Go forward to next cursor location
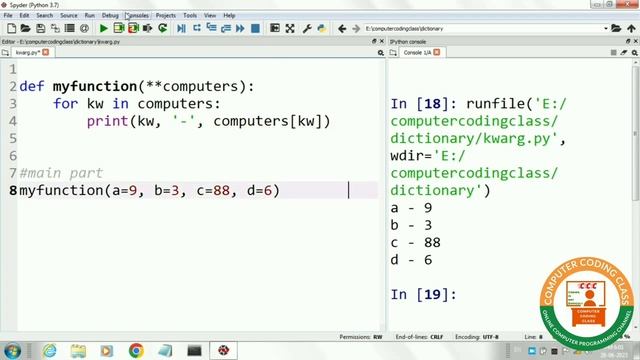Image resolution: width=640 pixels, height=360 pixels. (356, 29)
